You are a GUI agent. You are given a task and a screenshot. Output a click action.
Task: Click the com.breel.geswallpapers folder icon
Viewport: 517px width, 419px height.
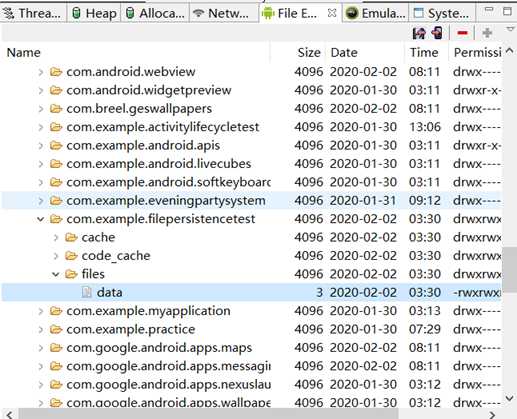point(56,109)
